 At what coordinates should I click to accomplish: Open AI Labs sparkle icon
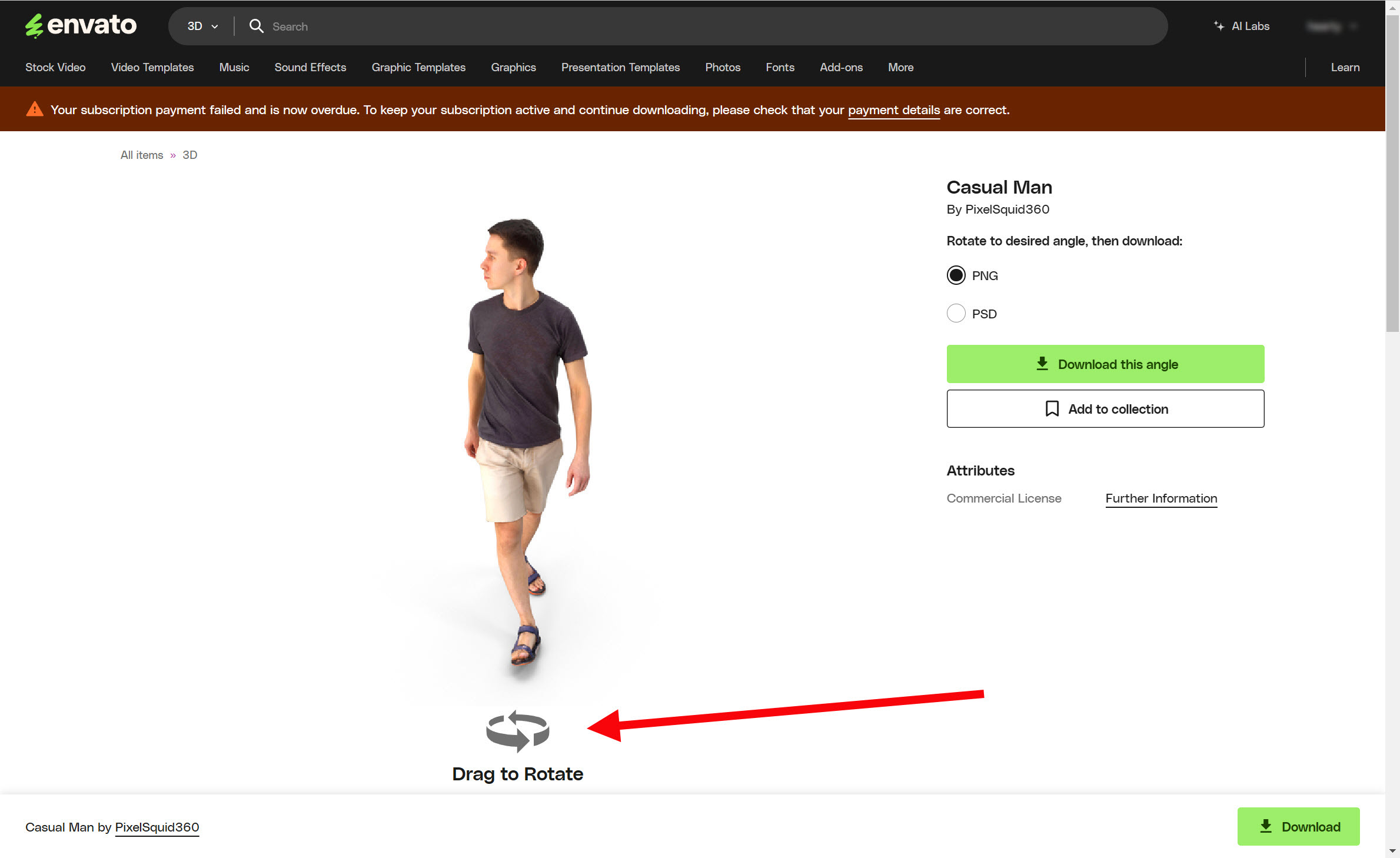tap(1218, 26)
